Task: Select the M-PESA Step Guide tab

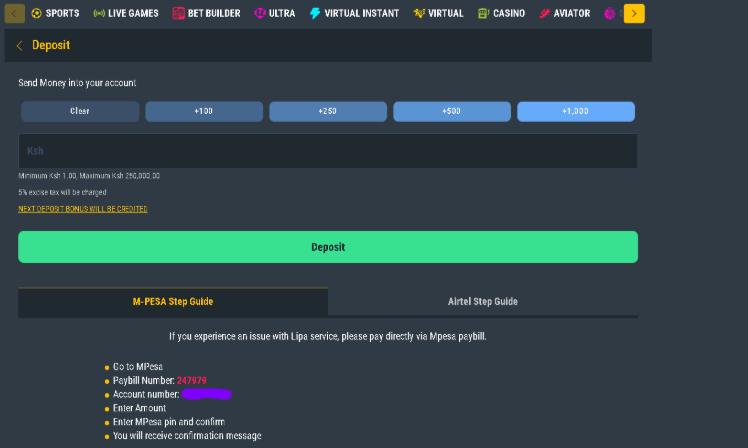Action: [x=173, y=302]
